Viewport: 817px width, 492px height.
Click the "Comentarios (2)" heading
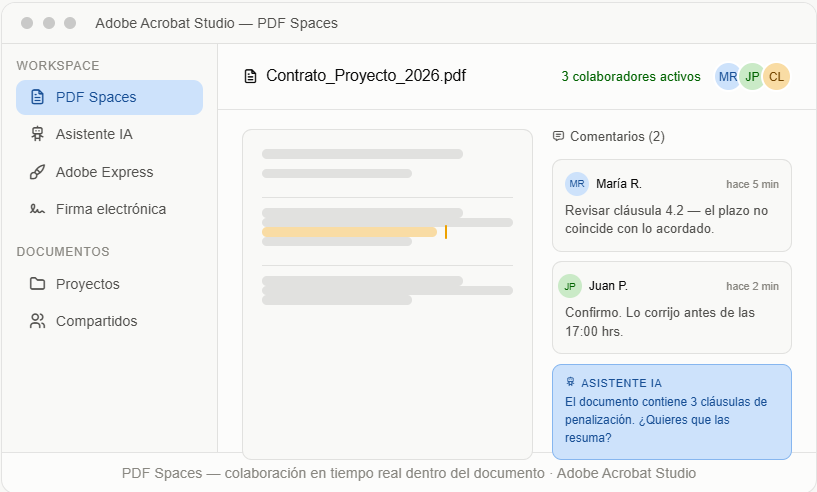(617, 137)
